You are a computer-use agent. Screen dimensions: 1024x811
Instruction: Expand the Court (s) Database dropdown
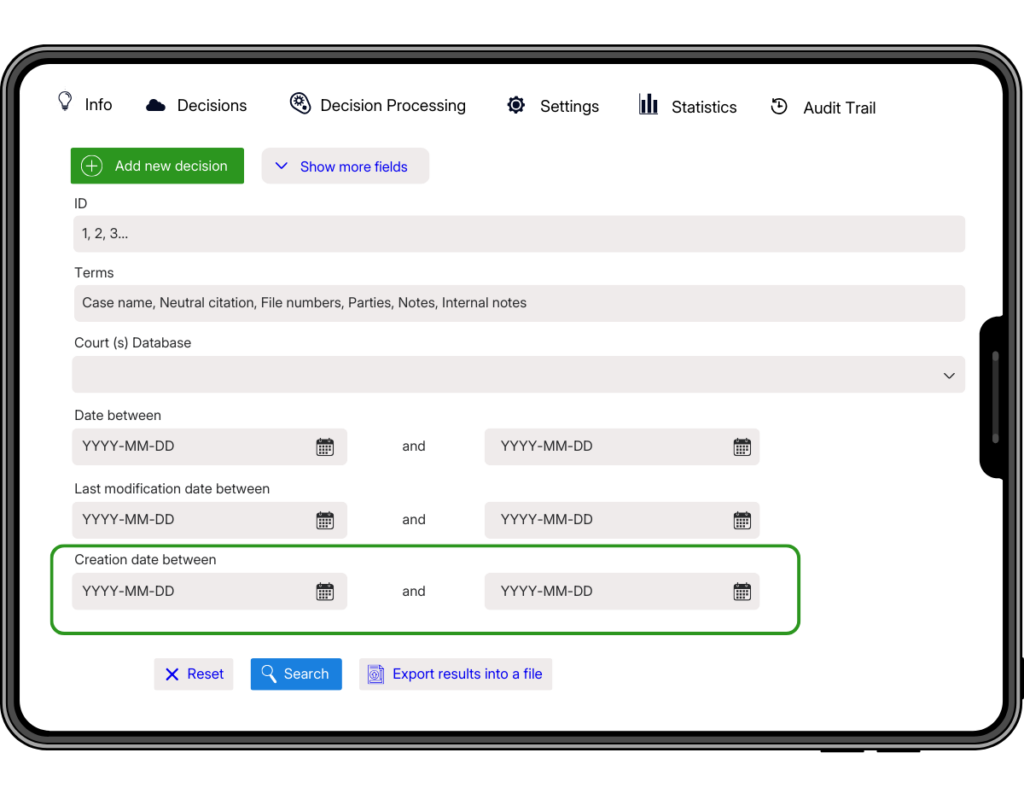(517, 375)
